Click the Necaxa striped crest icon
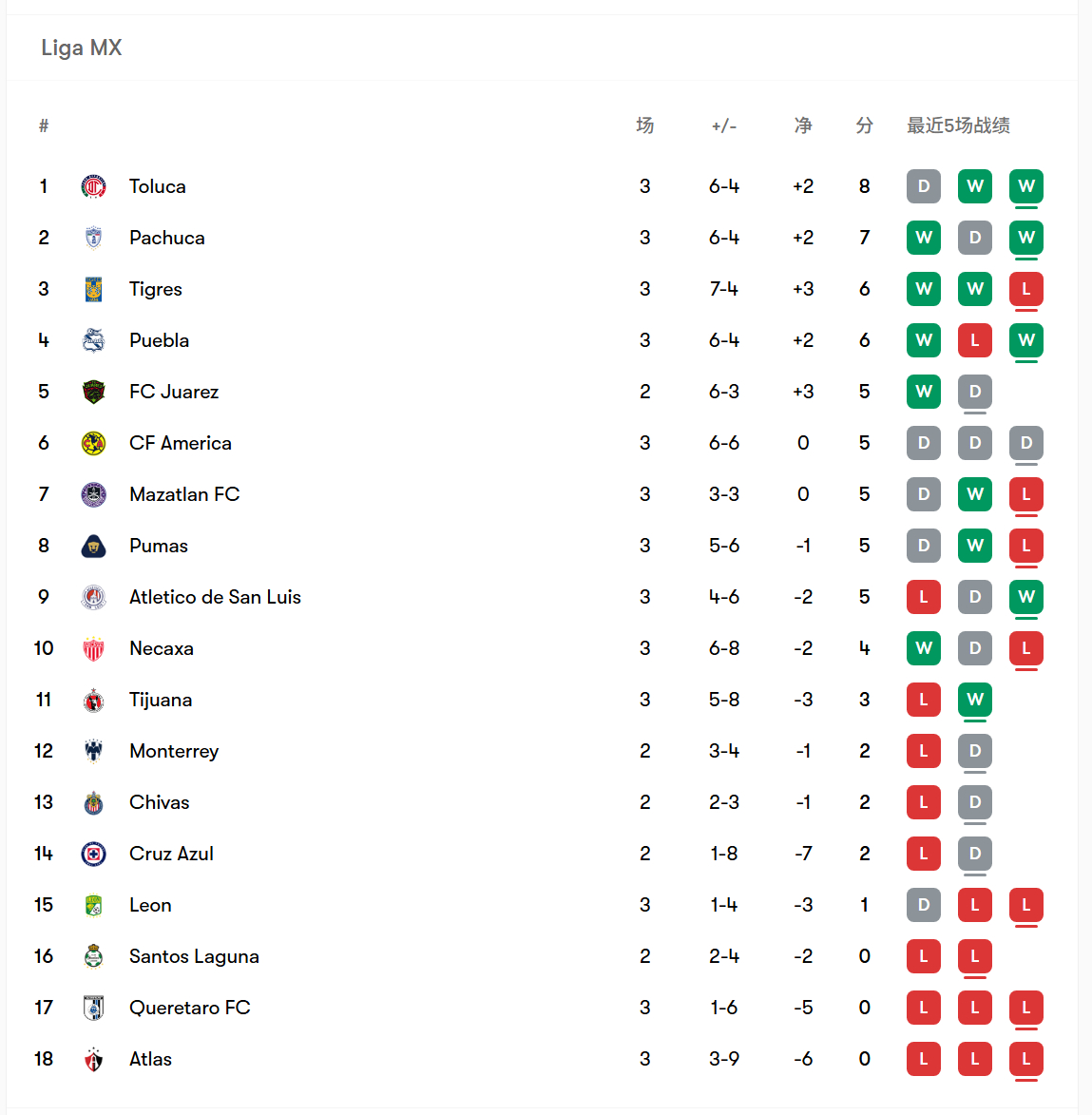 pos(93,648)
